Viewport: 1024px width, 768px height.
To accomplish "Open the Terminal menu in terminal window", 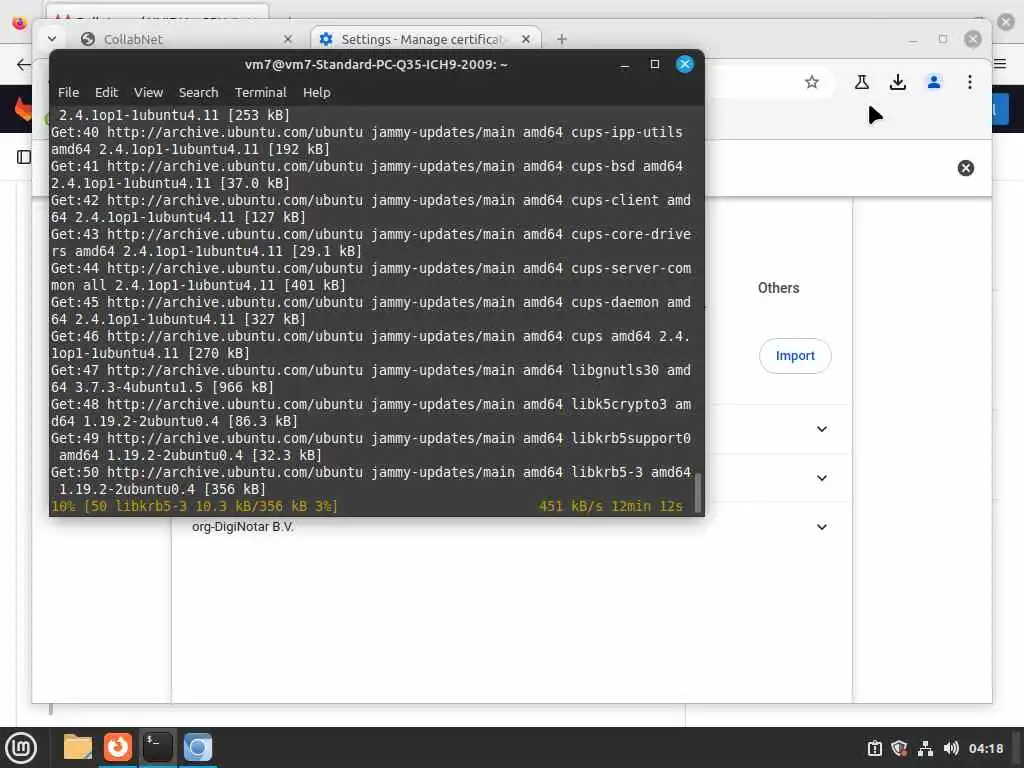I will 261,93.
